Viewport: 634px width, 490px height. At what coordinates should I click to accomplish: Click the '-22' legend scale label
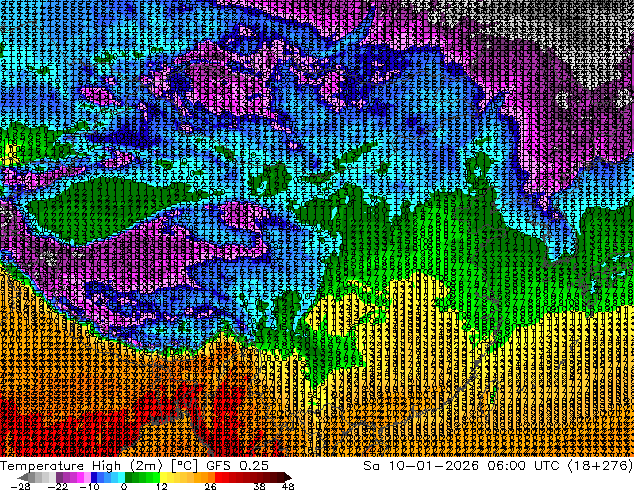click(58, 486)
